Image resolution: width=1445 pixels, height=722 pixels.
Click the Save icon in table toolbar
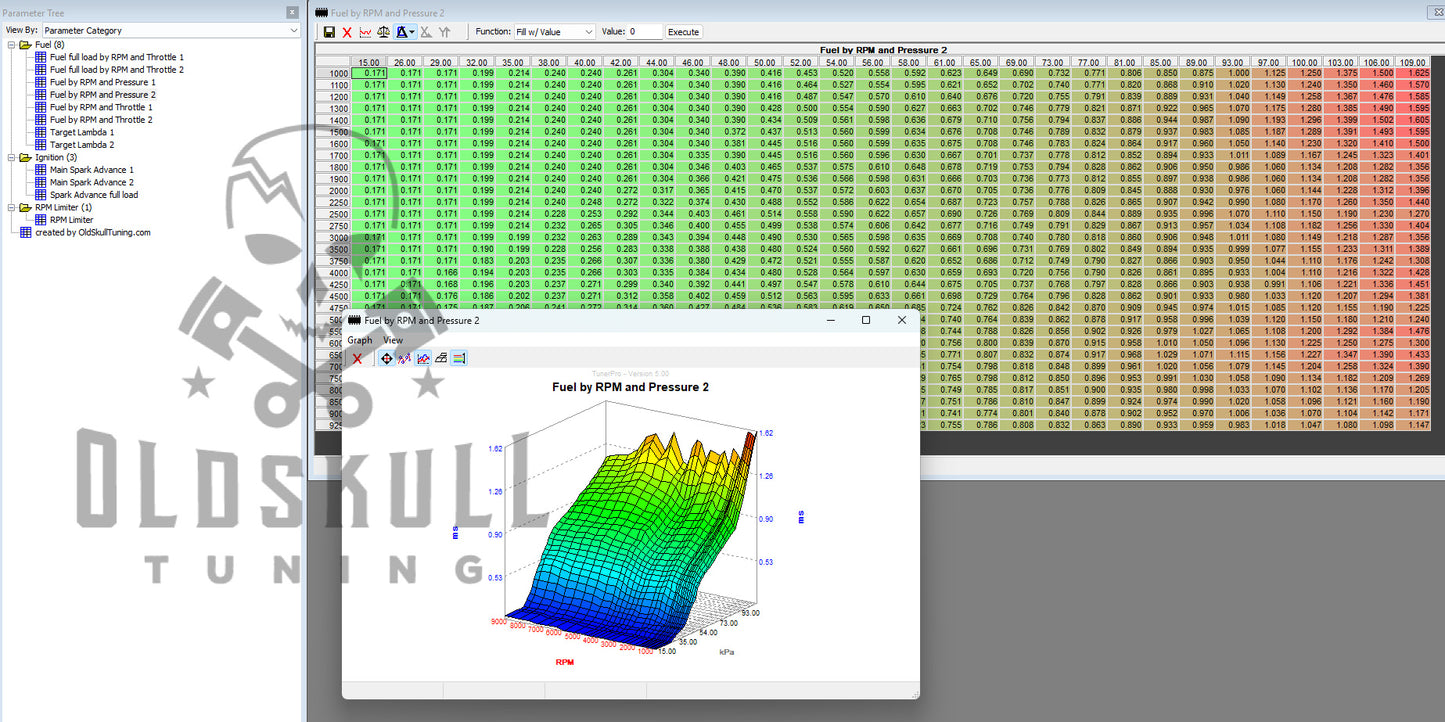tap(329, 32)
